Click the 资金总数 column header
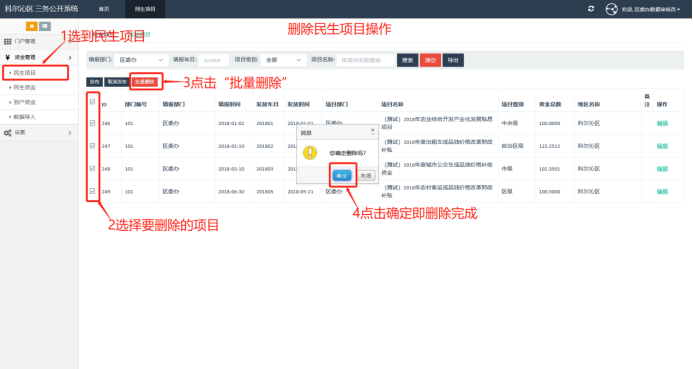The image size is (693, 369). 550,104
